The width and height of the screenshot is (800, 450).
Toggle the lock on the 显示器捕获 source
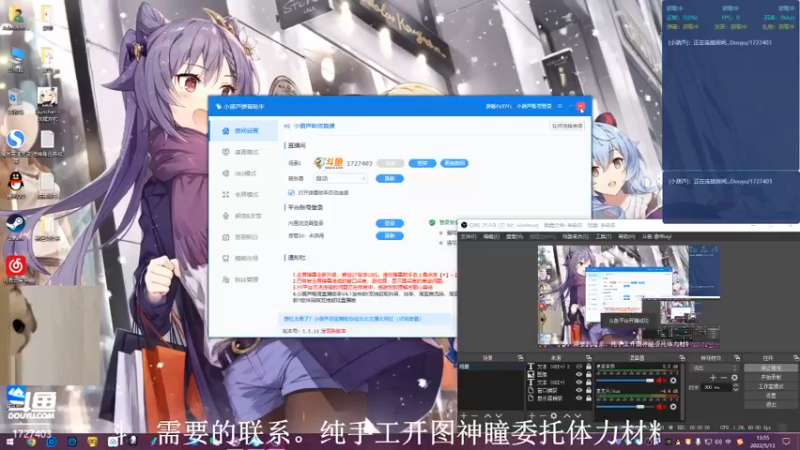pyautogui.click(x=589, y=398)
